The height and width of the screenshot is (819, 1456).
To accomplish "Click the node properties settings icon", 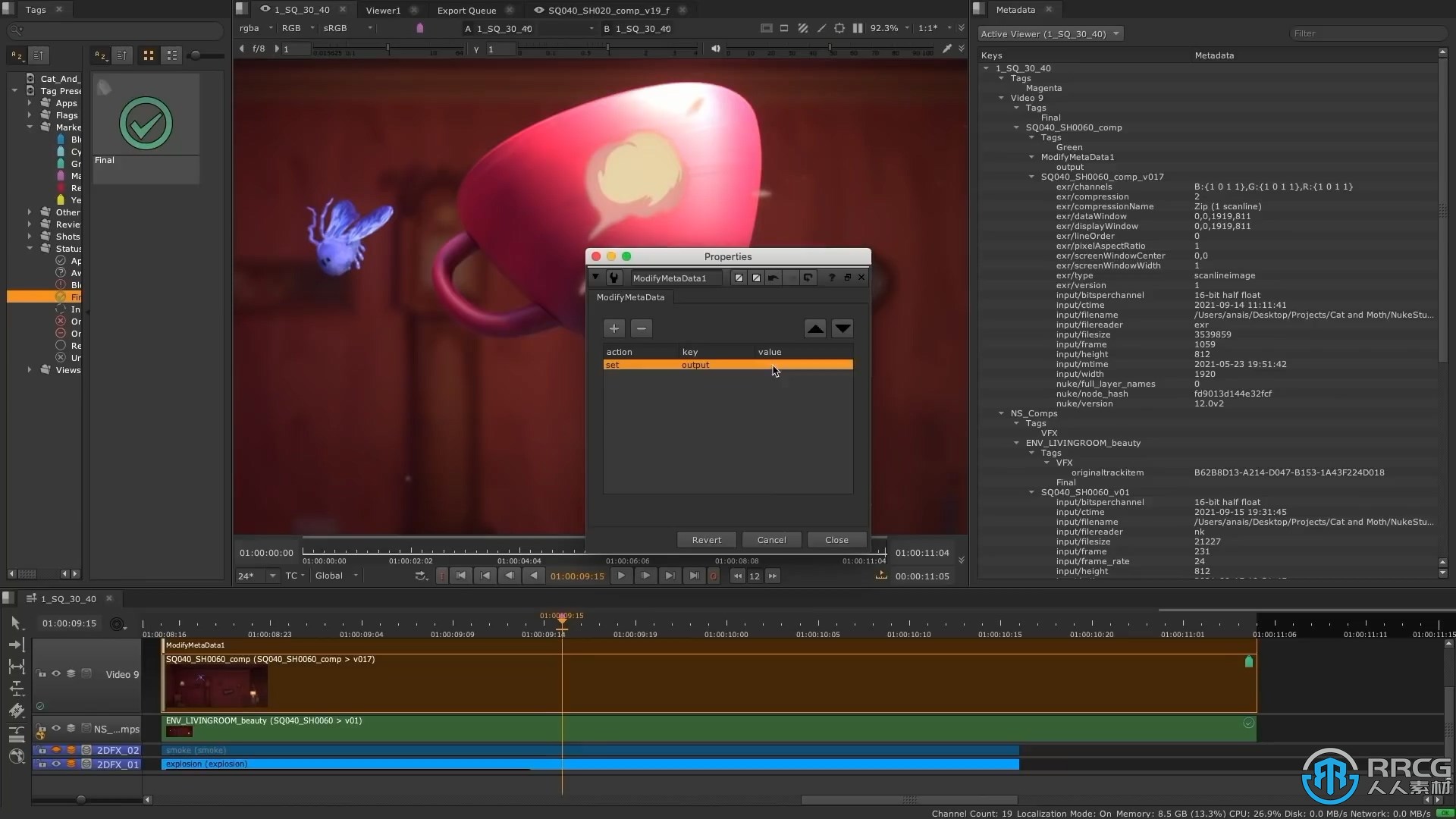I will tap(613, 277).
